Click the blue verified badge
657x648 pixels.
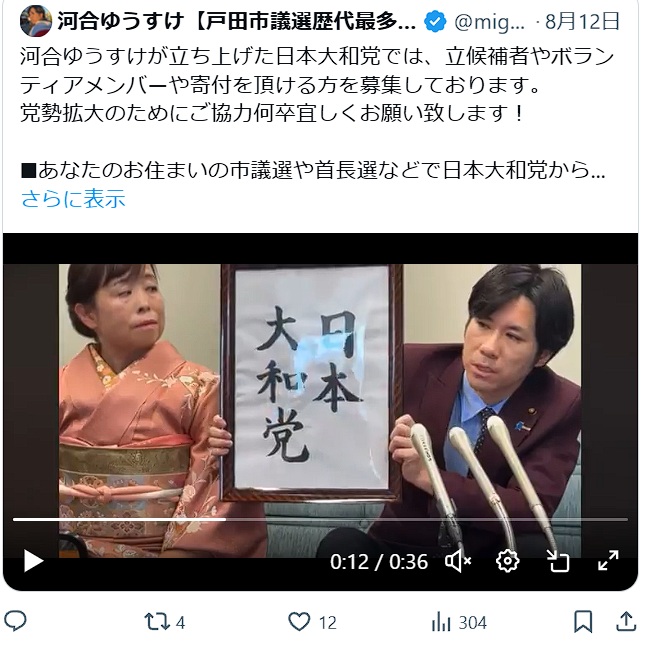[435, 22]
